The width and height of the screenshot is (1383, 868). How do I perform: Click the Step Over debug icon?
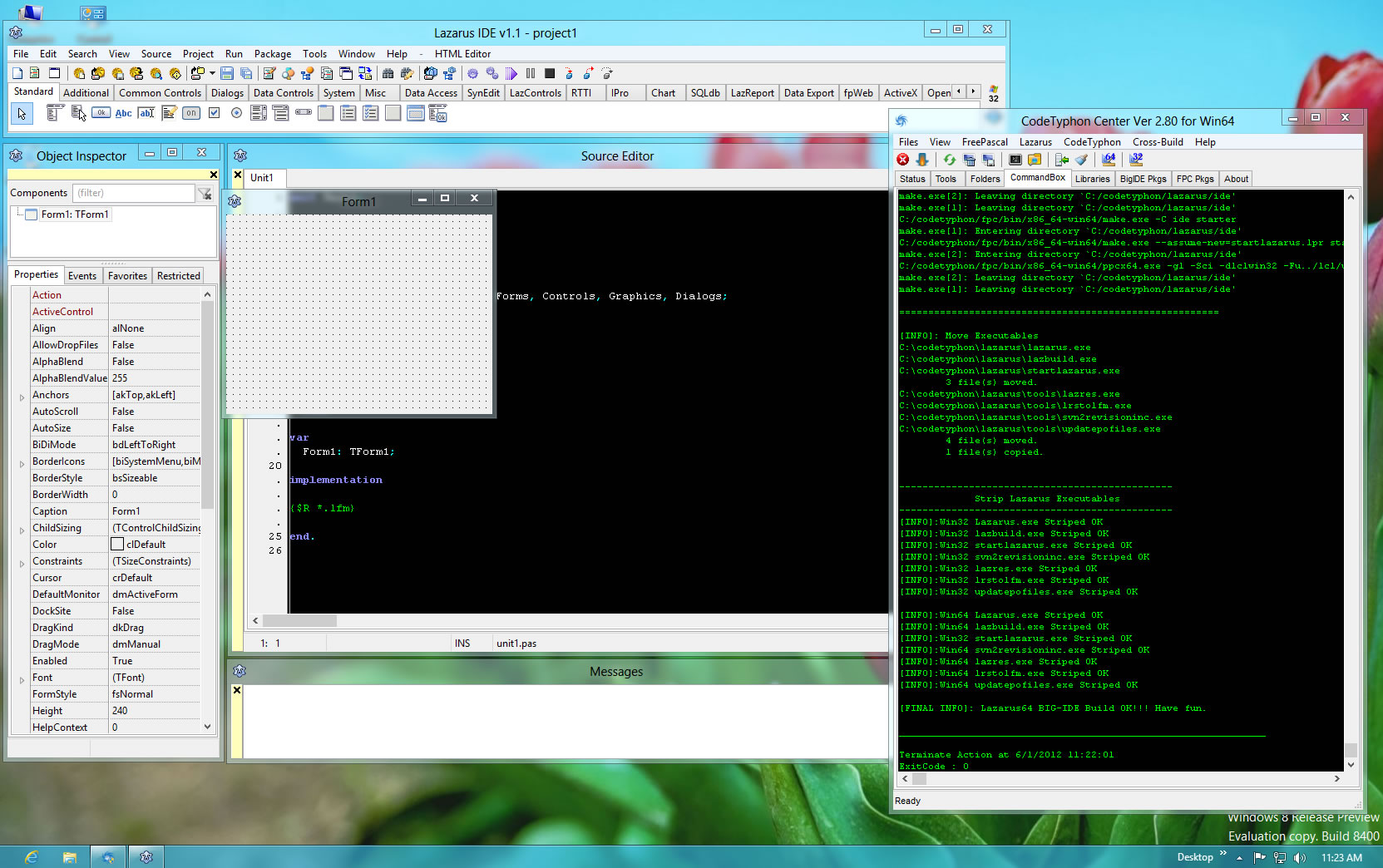click(x=588, y=73)
